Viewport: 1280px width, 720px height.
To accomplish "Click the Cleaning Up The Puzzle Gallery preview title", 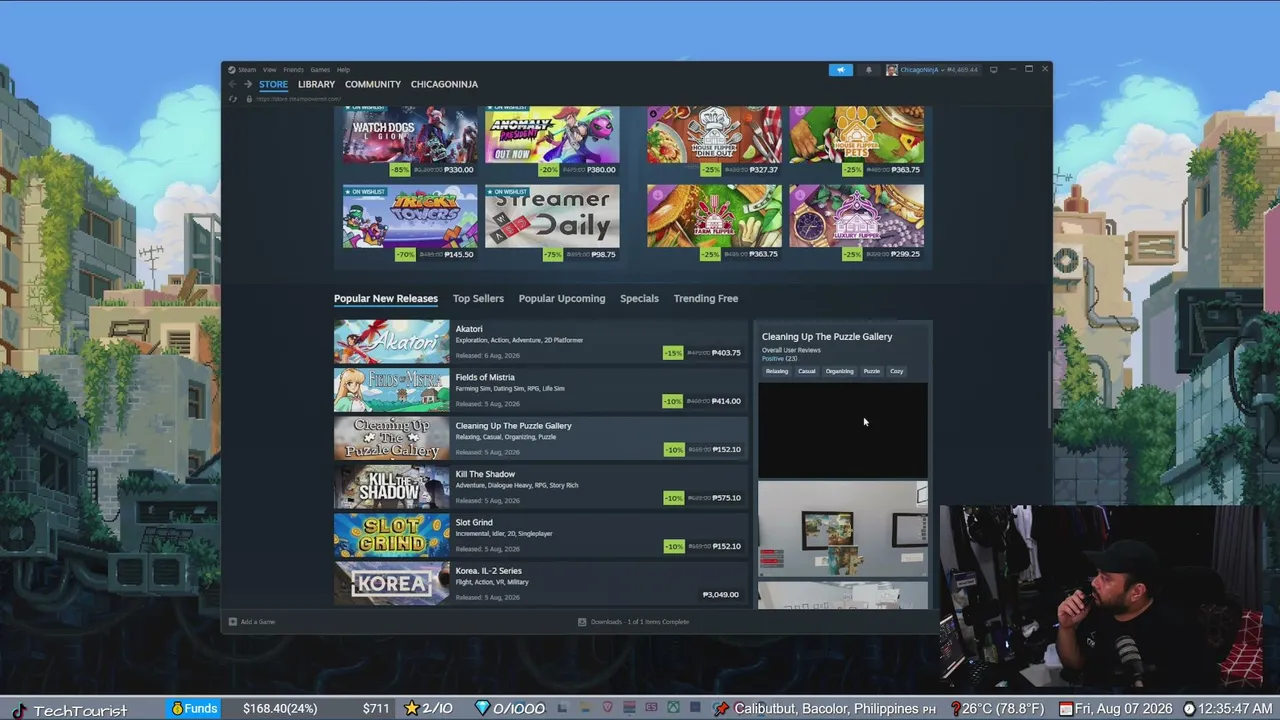I will coord(827,337).
